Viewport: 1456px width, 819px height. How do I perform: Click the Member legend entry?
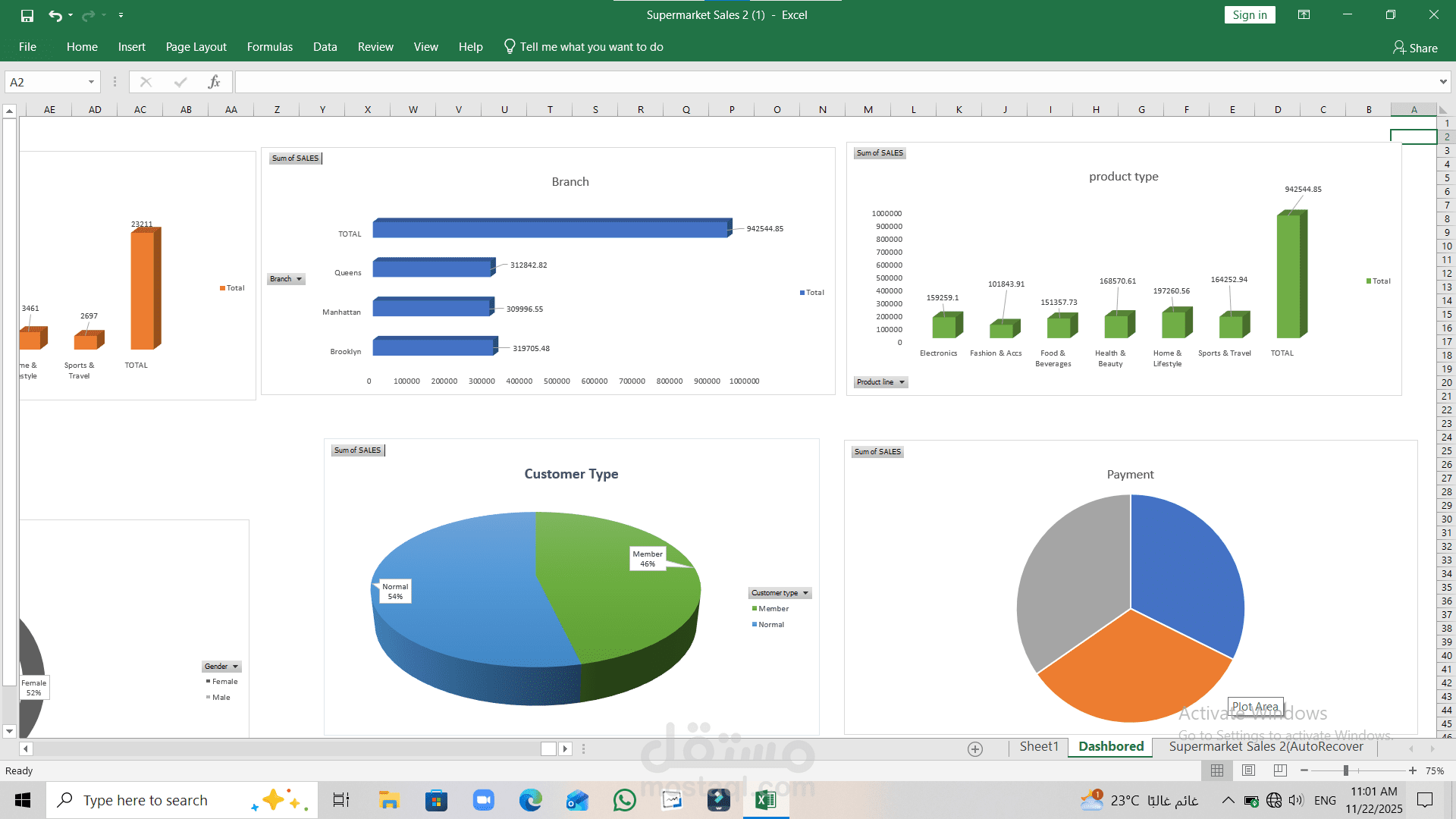[x=770, y=609]
